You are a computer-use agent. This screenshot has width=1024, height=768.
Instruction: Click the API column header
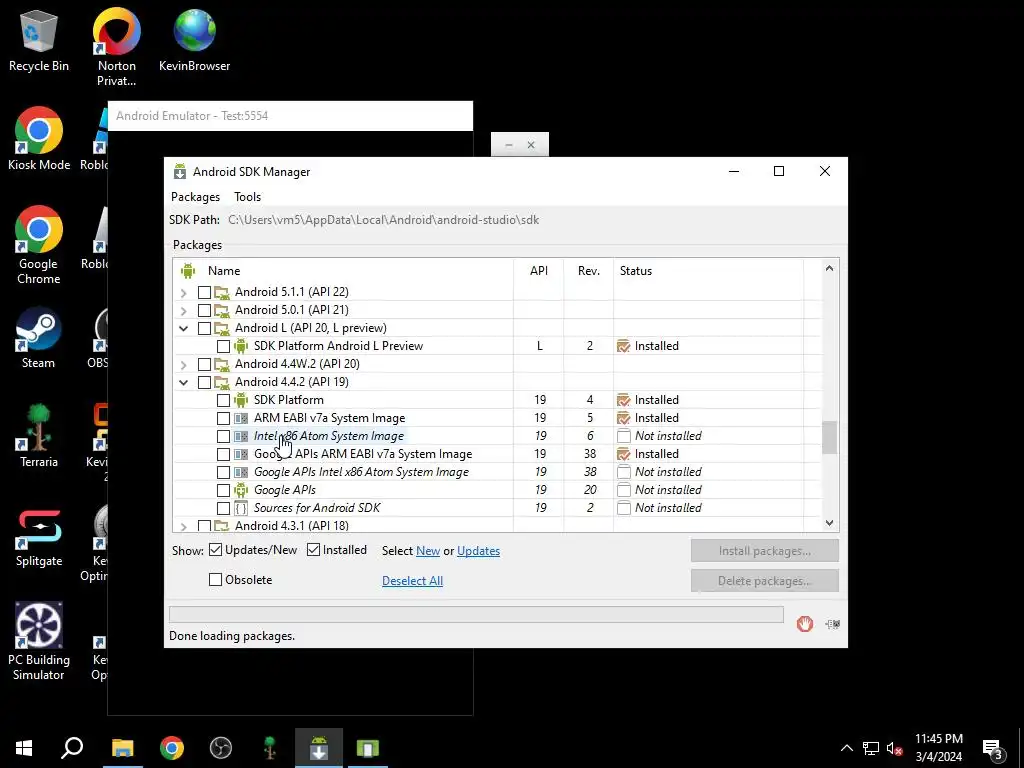click(539, 270)
